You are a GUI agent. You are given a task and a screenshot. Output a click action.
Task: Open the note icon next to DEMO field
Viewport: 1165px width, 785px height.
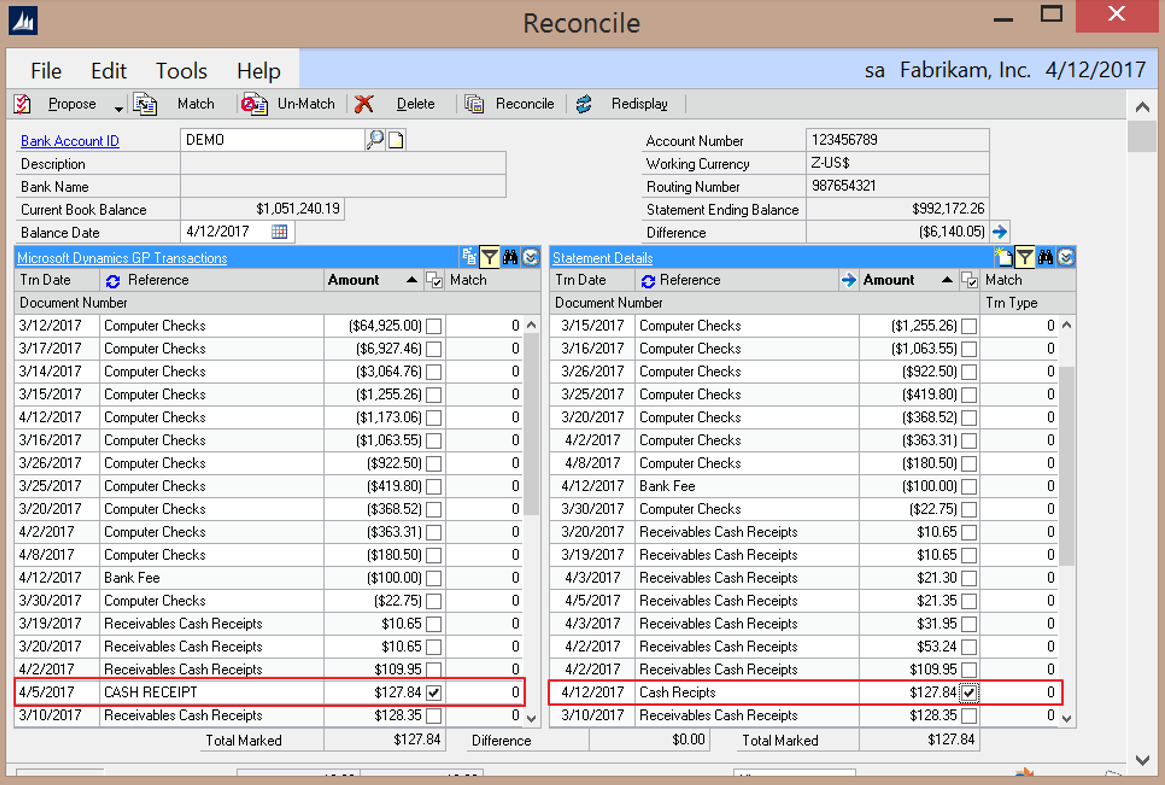pyautogui.click(x=396, y=140)
